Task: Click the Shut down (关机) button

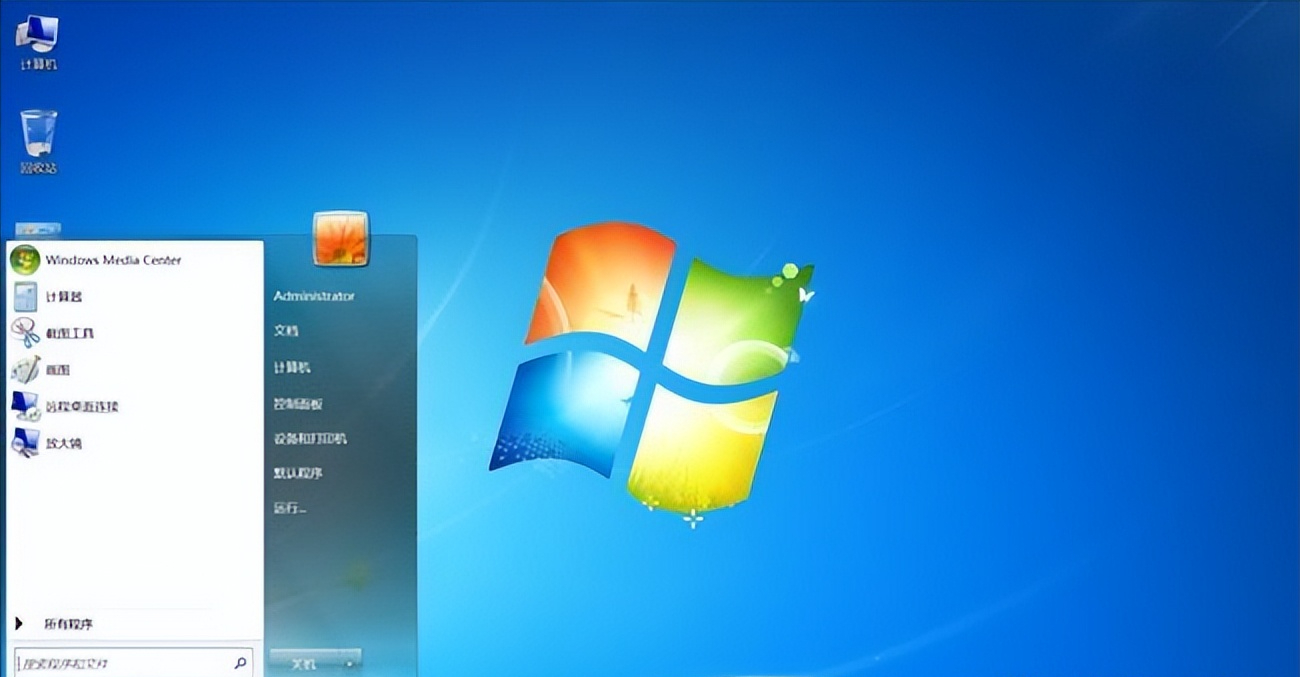Action: tap(304, 663)
